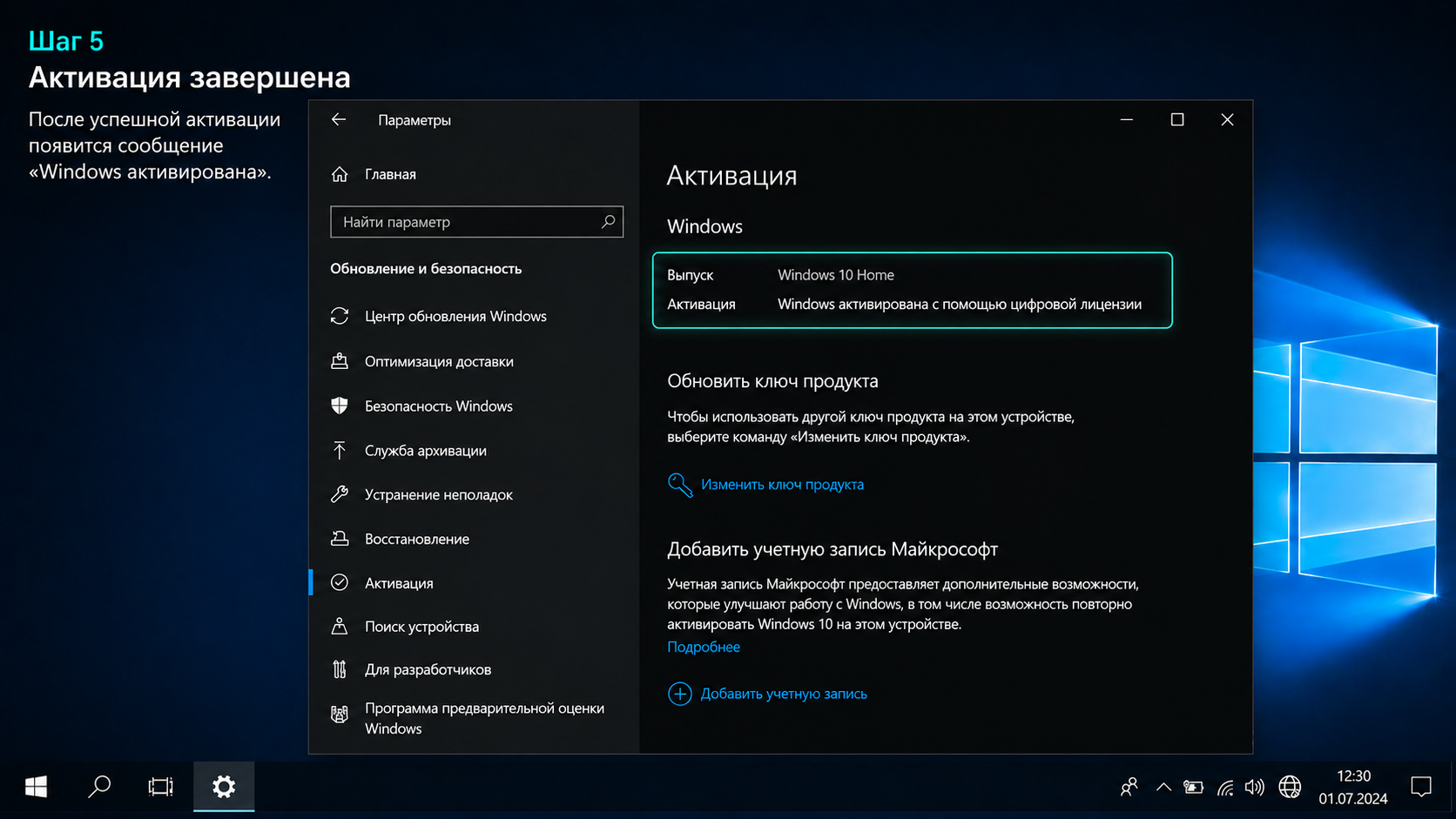1456x819 pixels.
Task: Expand hidden tray icons chevron
Action: click(x=1163, y=788)
